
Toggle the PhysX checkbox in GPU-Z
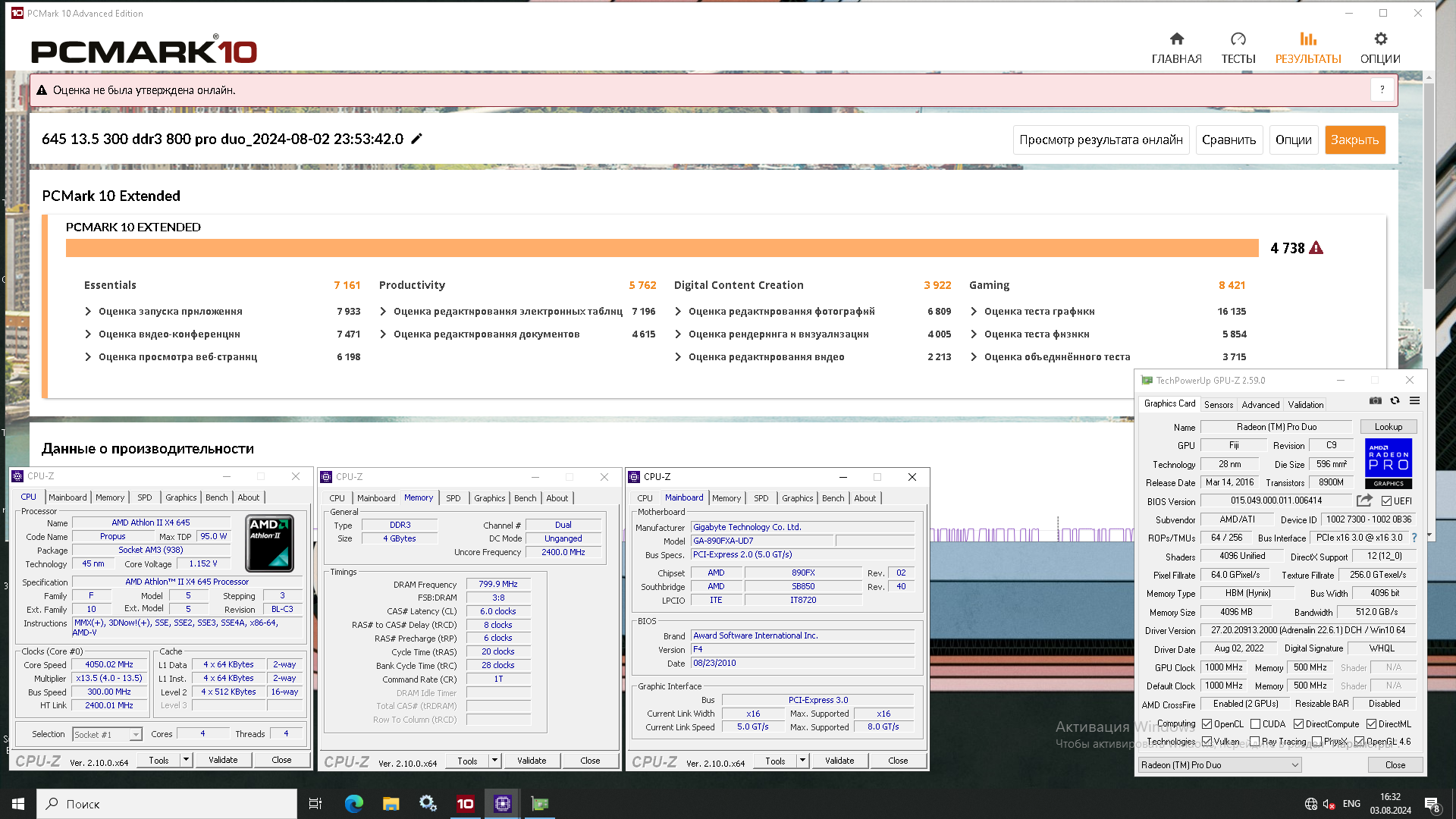pyautogui.click(x=1317, y=742)
